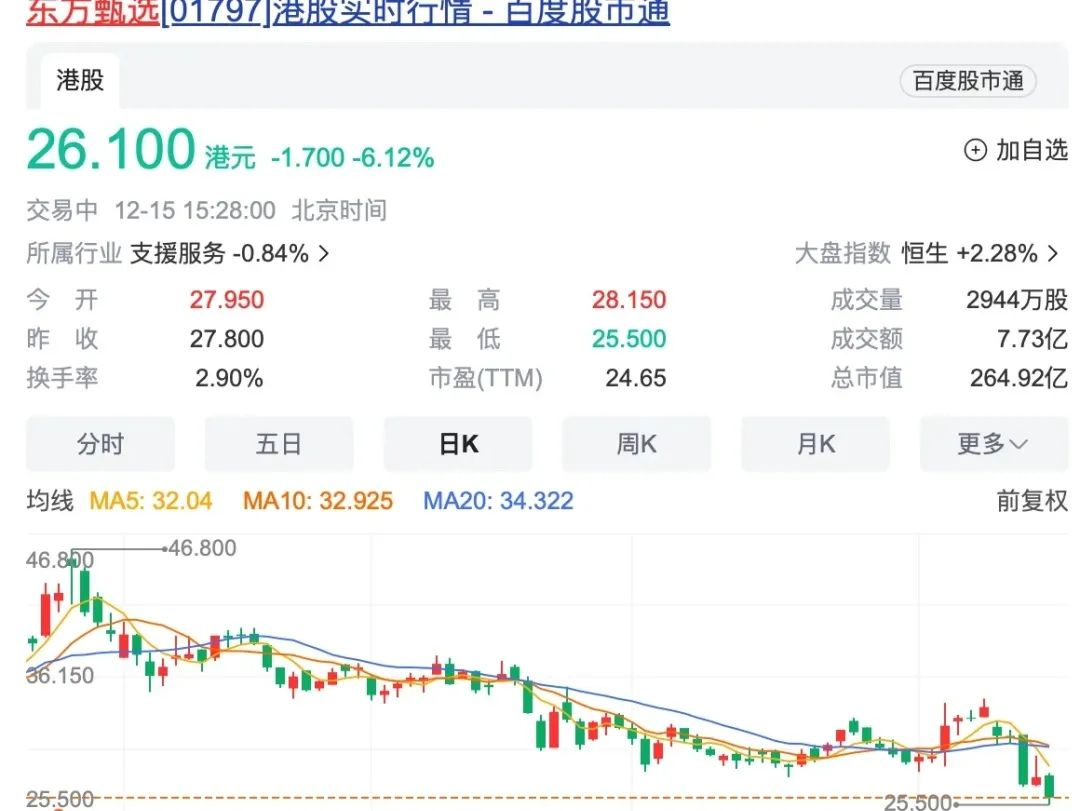The height and width of the screenshot is (811, 1080).
Task: Open the 更多 dropdown
Action: [x=994, y=444]
